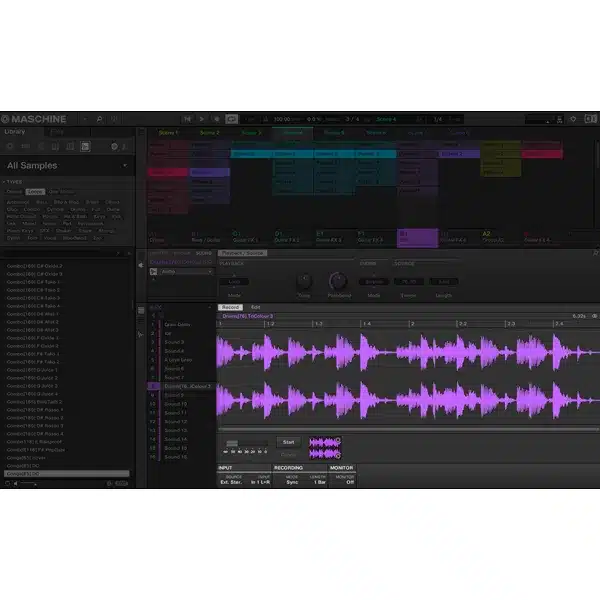Start playback with the play button
This screenshot has height=600, width=600.
[x=202, y=119]
